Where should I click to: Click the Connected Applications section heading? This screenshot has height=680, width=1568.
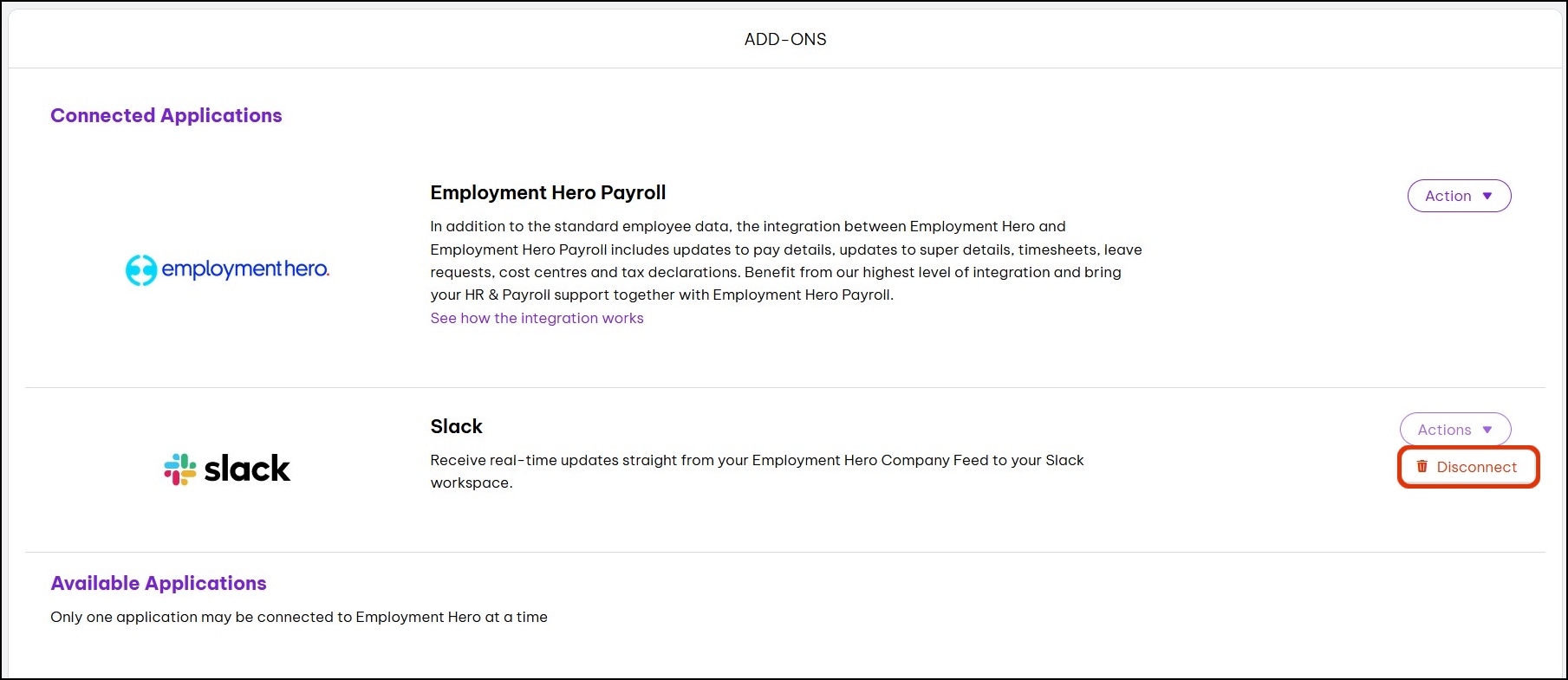[166, 115]
